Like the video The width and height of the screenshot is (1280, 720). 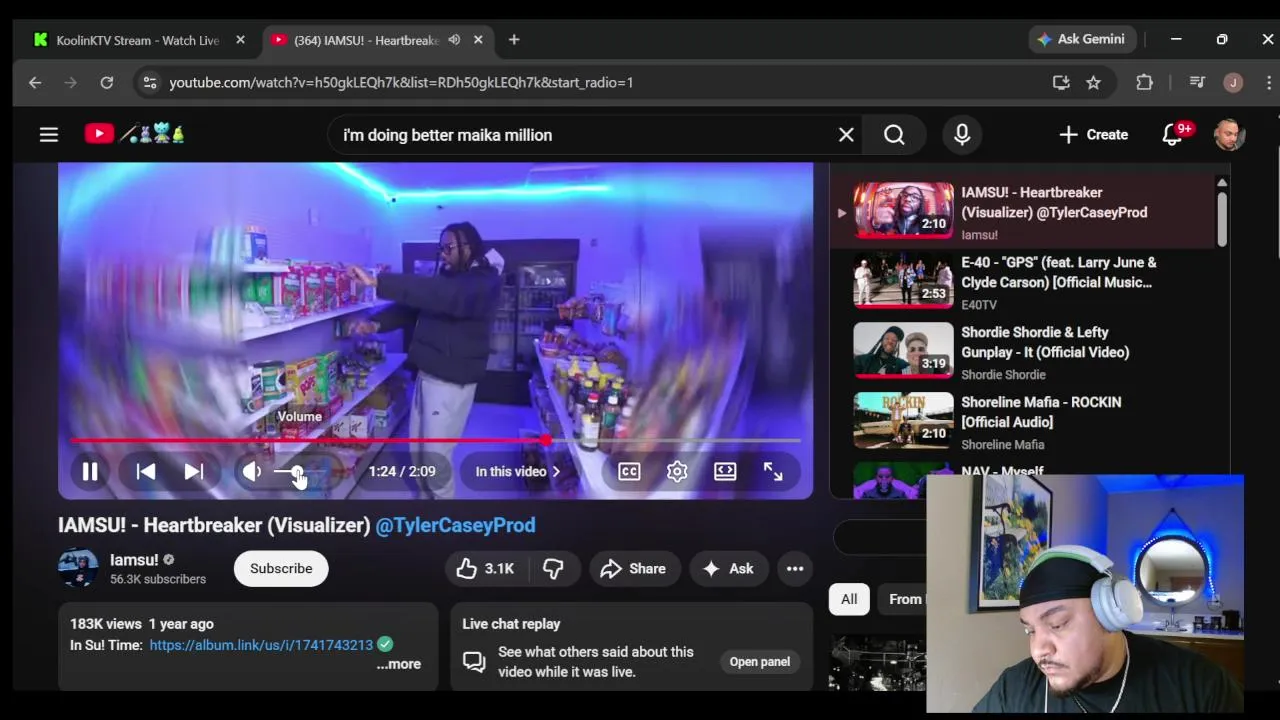point(484,568)
